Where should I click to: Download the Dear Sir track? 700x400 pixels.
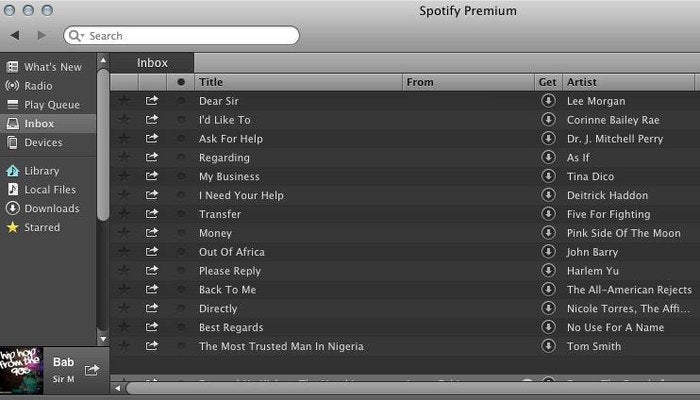(548, 100)
